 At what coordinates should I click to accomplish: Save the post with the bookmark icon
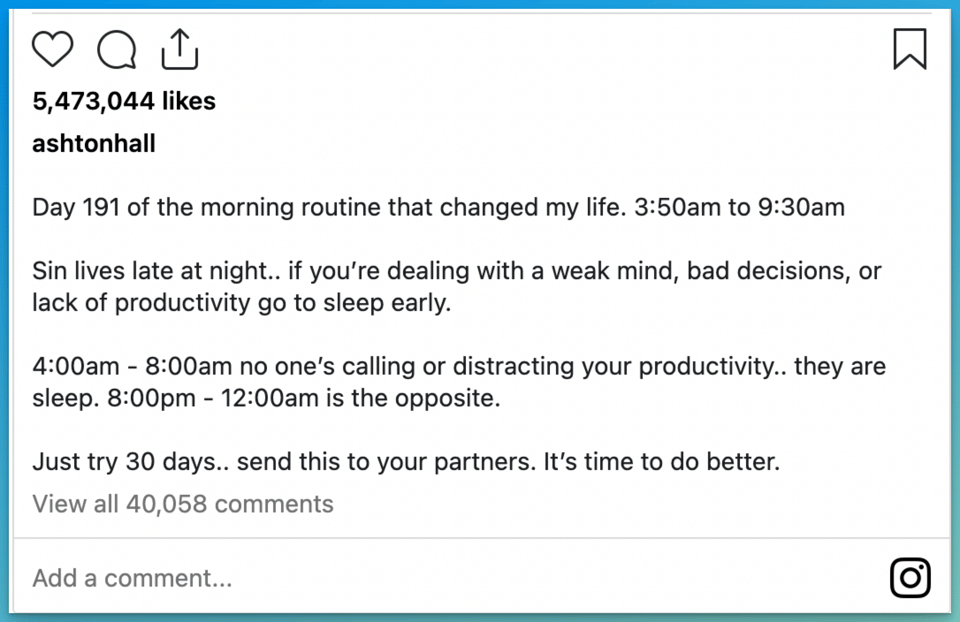click(x=909, y=49)
